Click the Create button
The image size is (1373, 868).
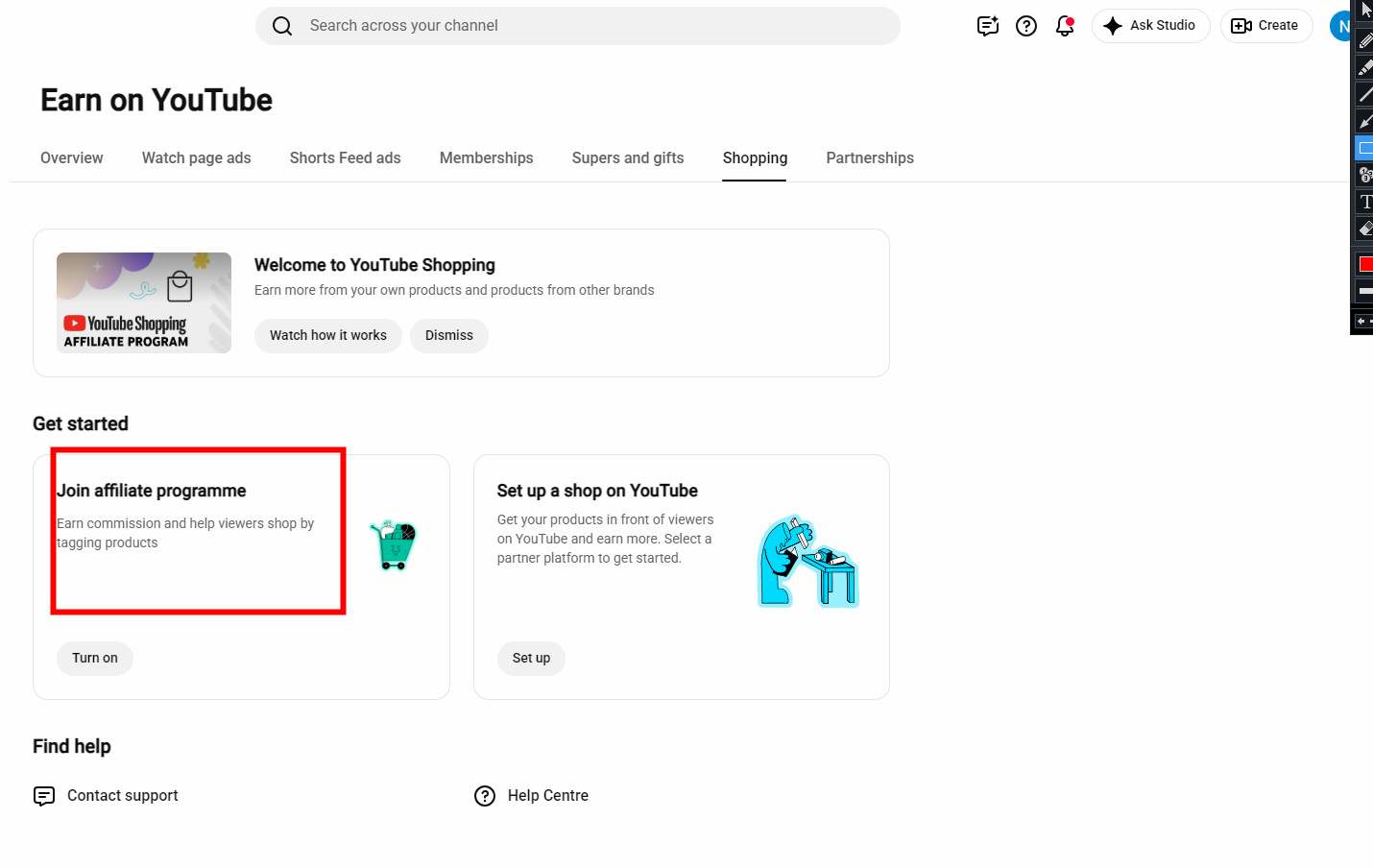tap(1265, 26)
